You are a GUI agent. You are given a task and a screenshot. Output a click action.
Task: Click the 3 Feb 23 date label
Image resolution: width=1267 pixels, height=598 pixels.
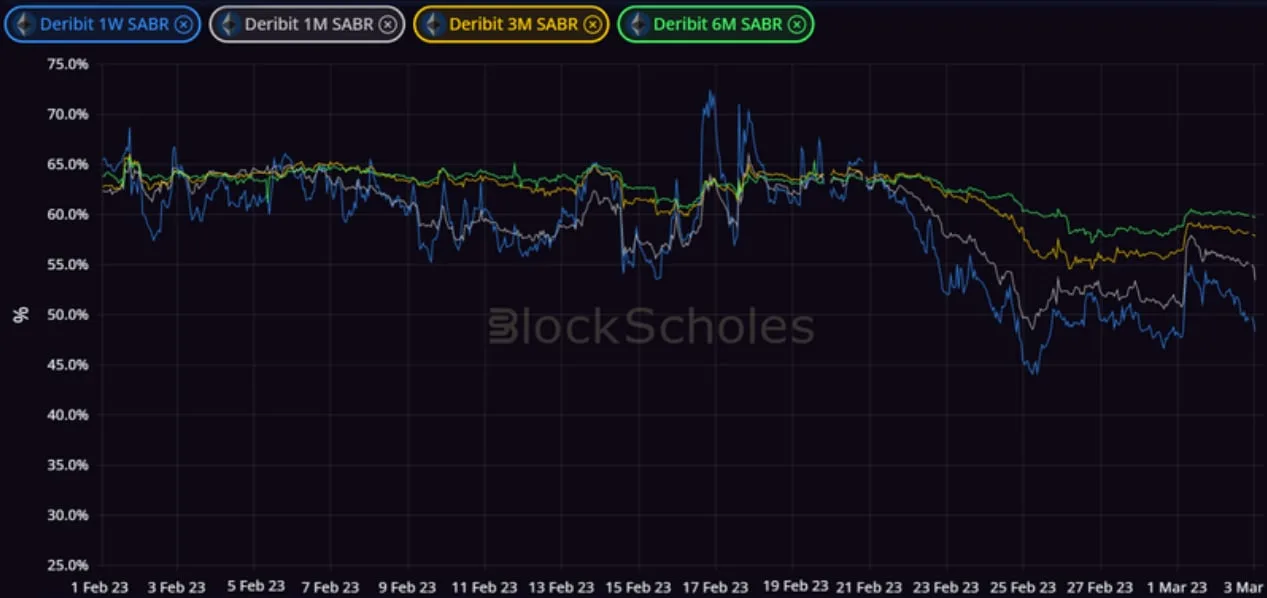click(178, 586)
